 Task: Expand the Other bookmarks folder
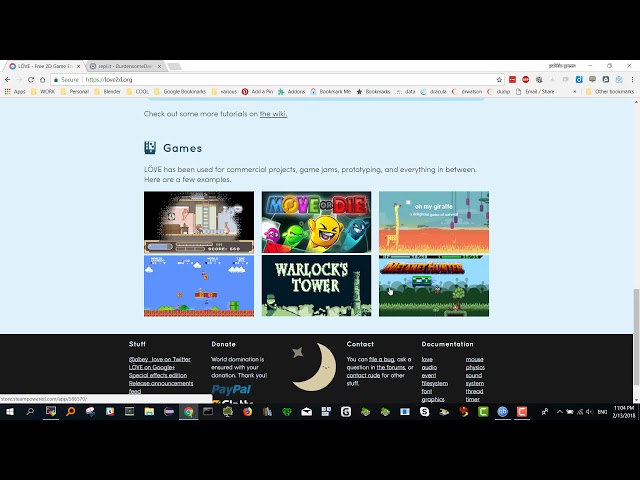[610, 91]
